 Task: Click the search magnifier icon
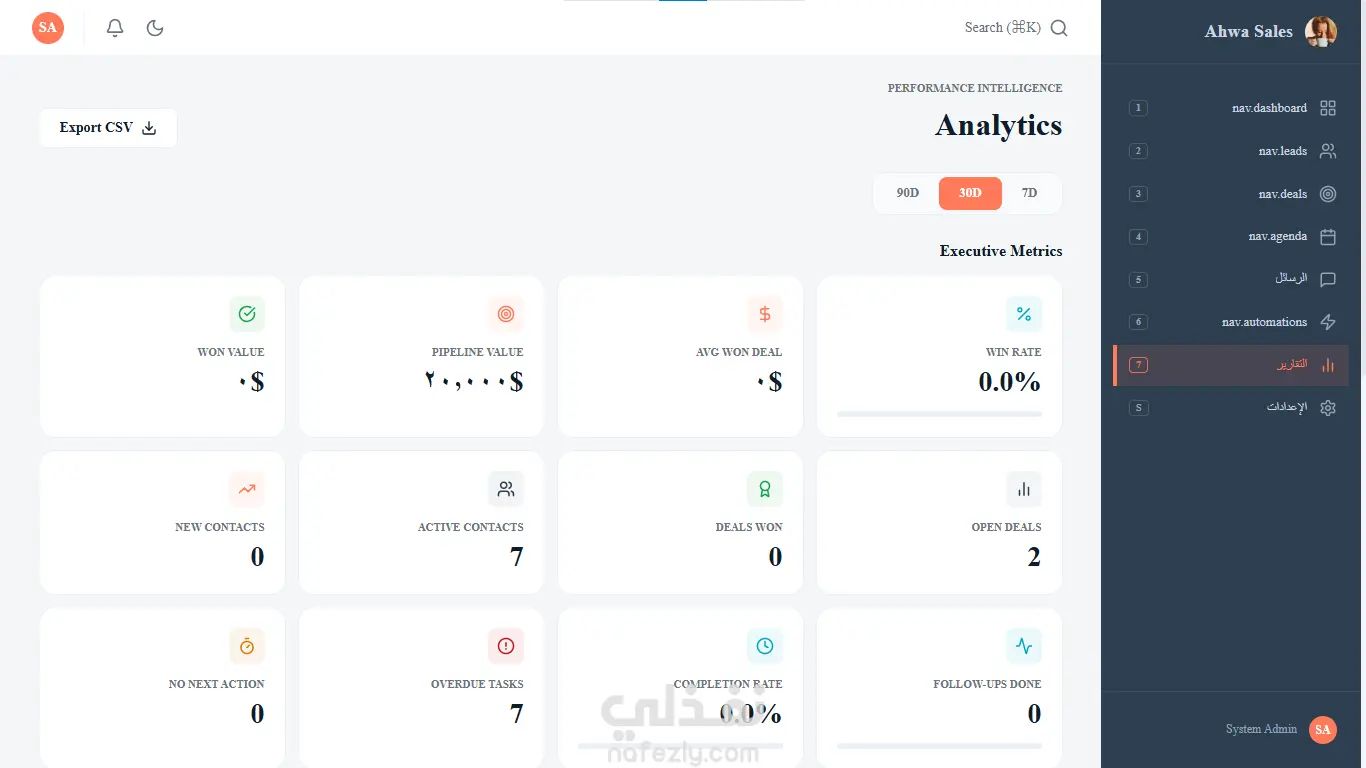(x=1059, y=28)
